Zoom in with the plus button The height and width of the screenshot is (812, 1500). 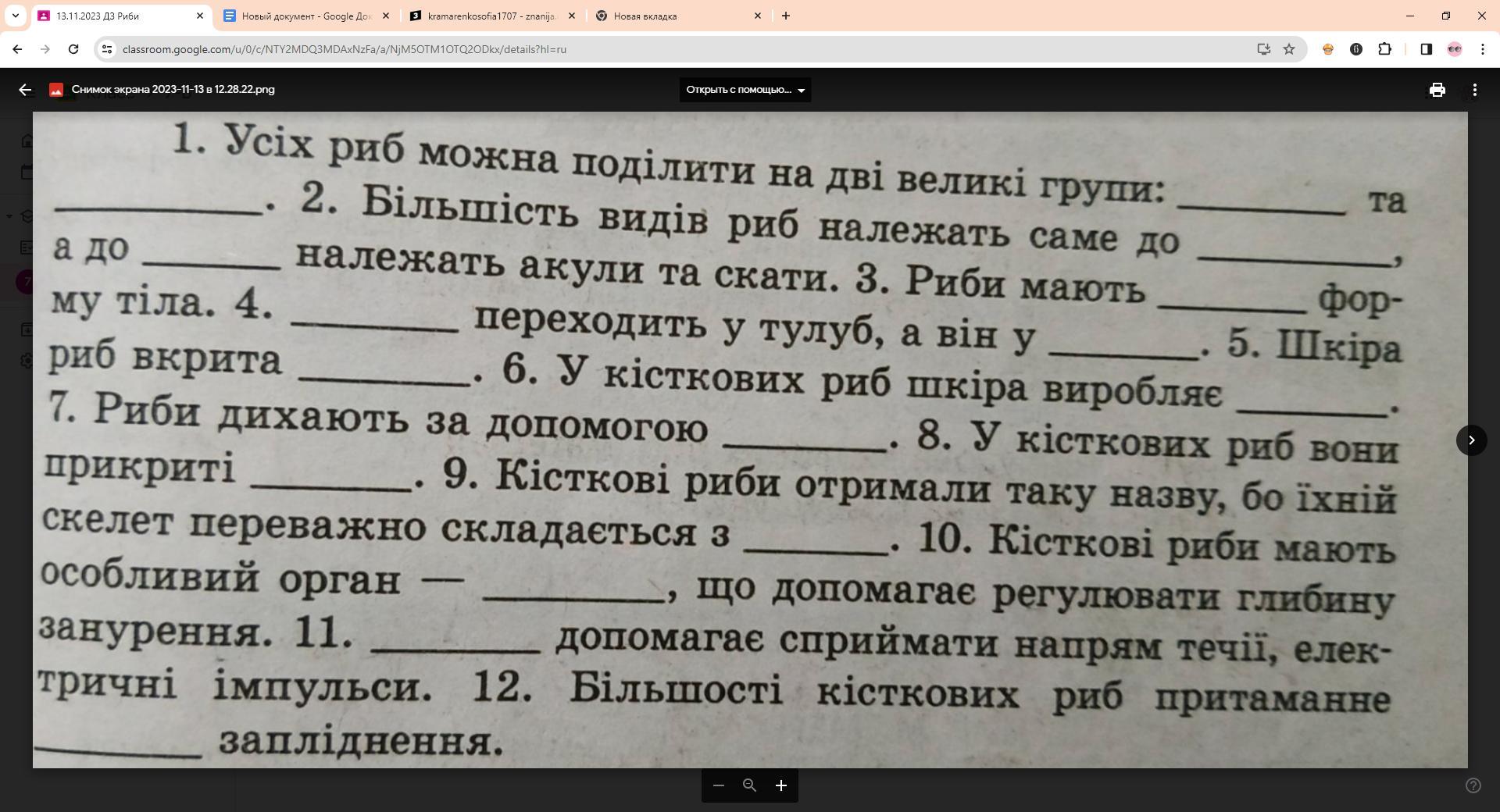point(780,785)
